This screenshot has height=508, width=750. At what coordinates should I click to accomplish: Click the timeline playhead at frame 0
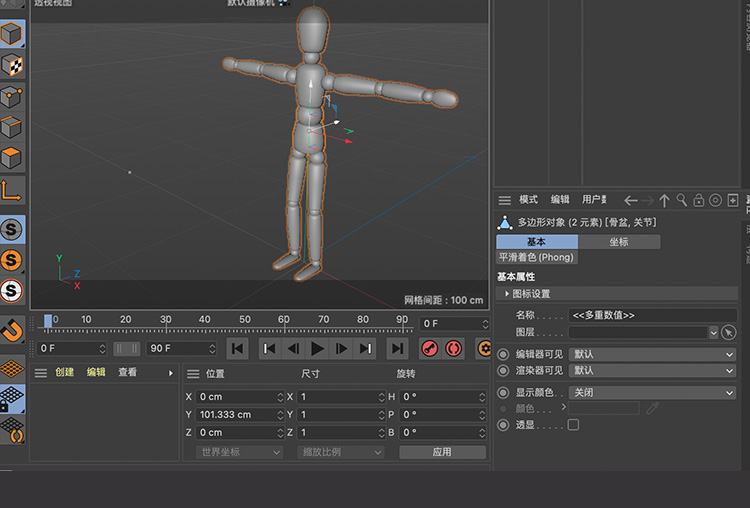click(48, 321)
